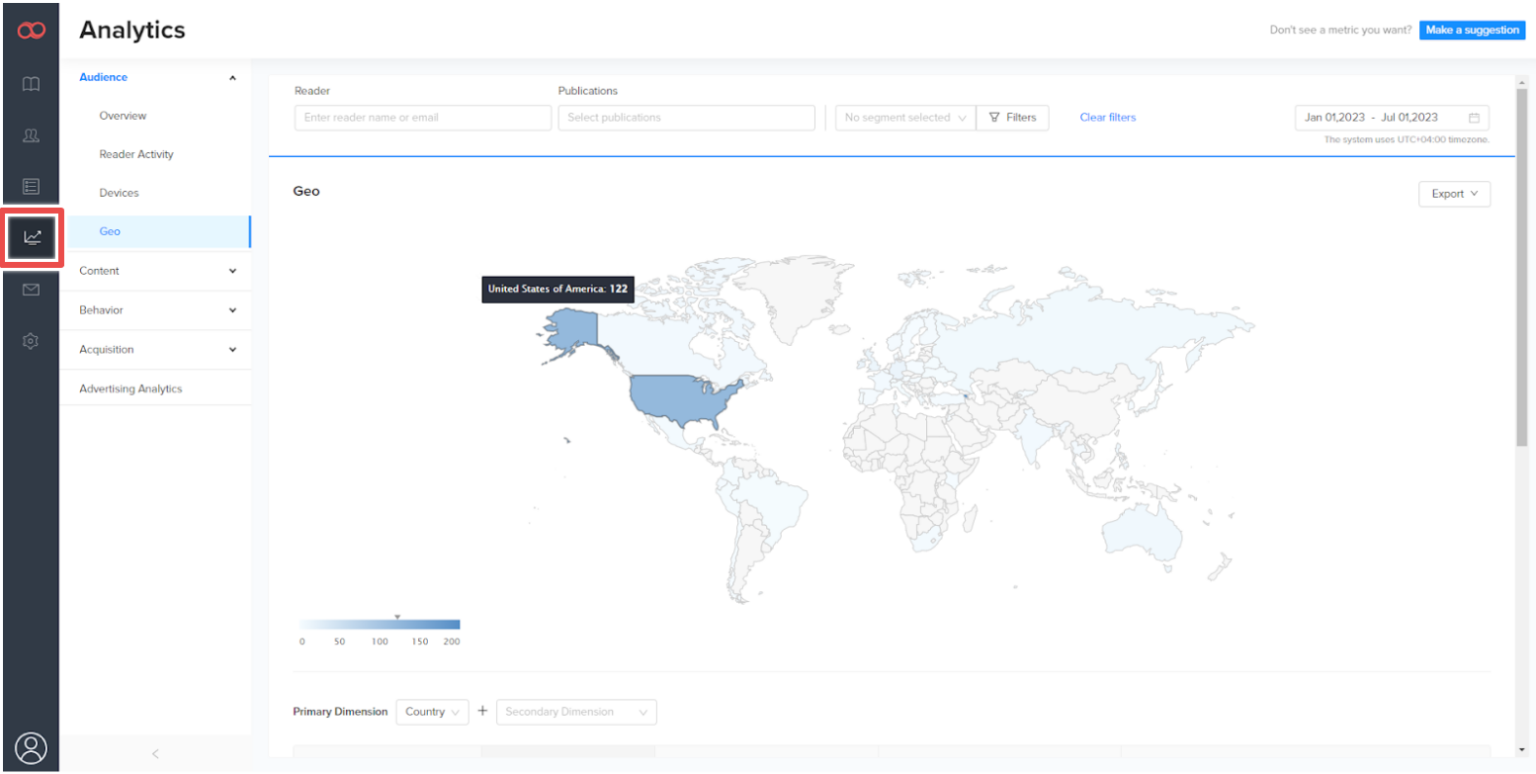Collapse the Audience section chevron

pyautogui.click(x=232, y=77)
